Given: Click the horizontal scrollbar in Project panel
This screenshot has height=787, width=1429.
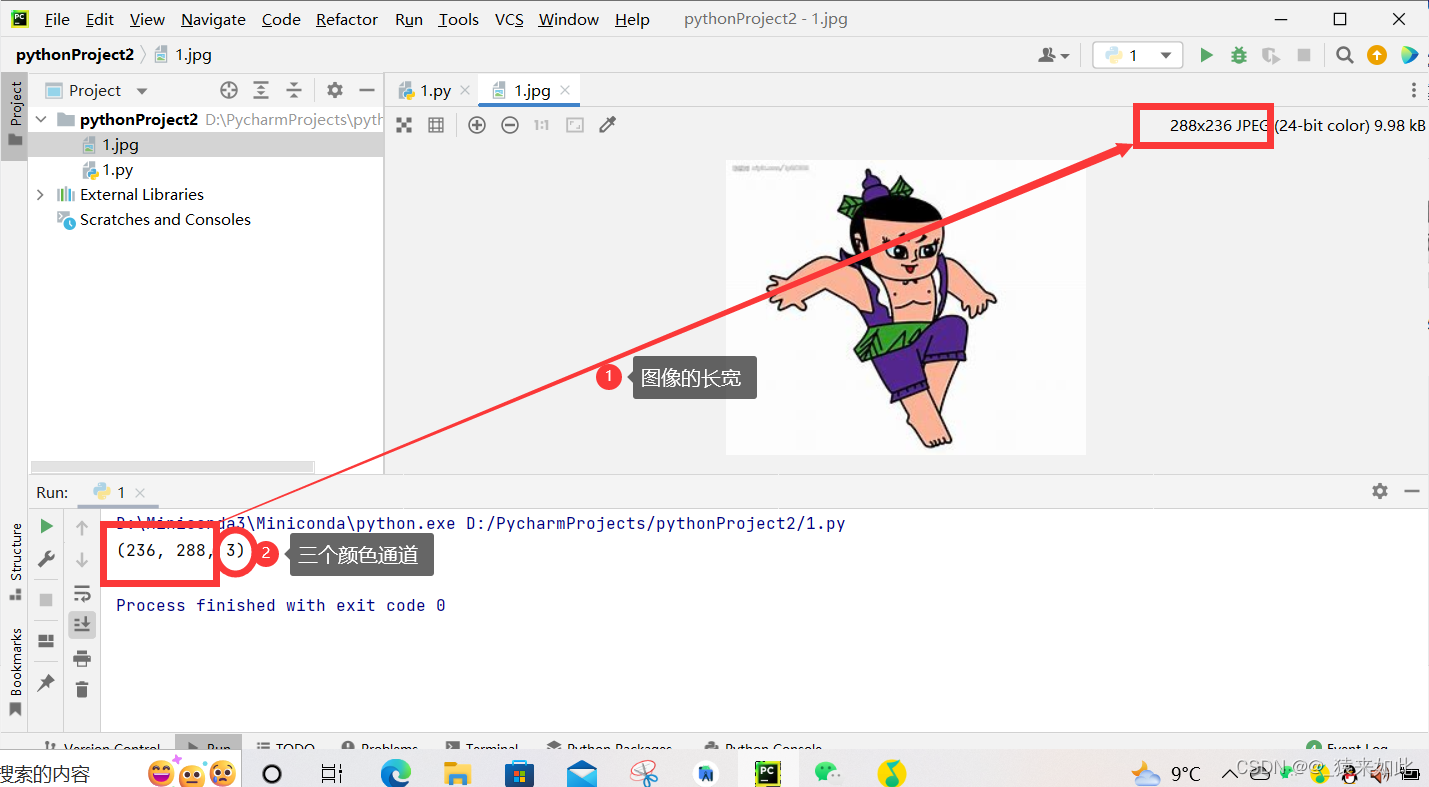Looking at the screenshot, I should [172, 467].
